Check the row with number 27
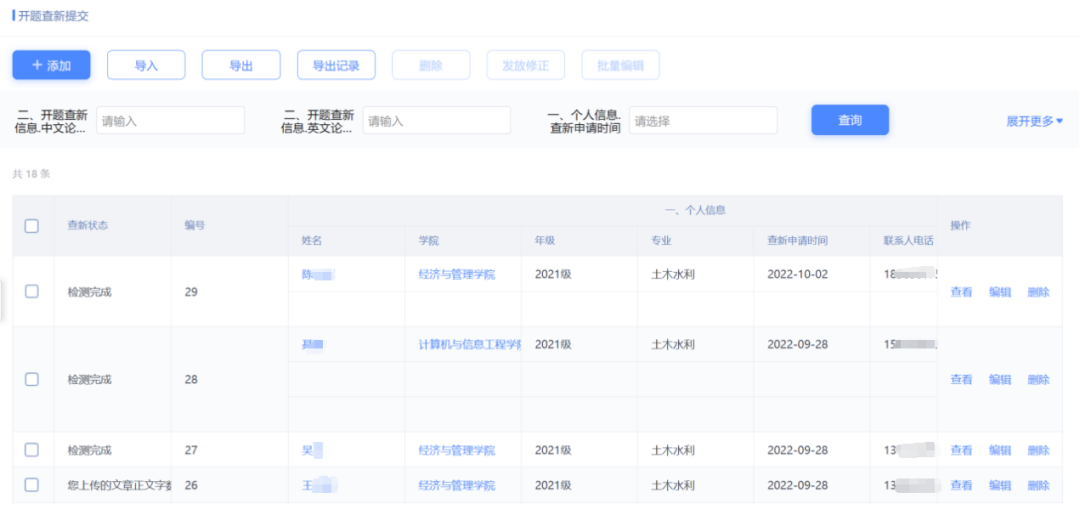This screenshot has height=515, width=1080. 32,450
